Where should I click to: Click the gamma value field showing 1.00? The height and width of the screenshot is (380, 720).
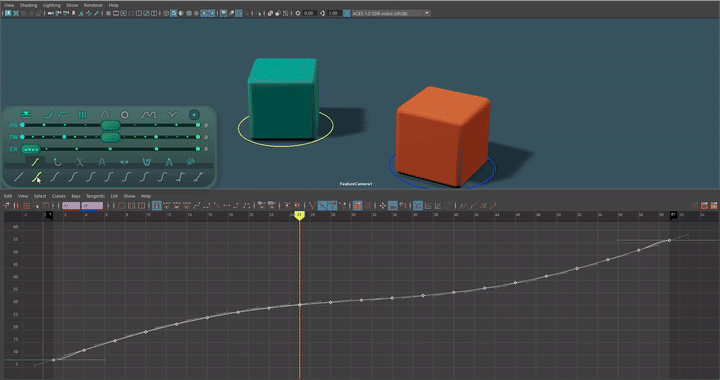[x=334, y=13]
